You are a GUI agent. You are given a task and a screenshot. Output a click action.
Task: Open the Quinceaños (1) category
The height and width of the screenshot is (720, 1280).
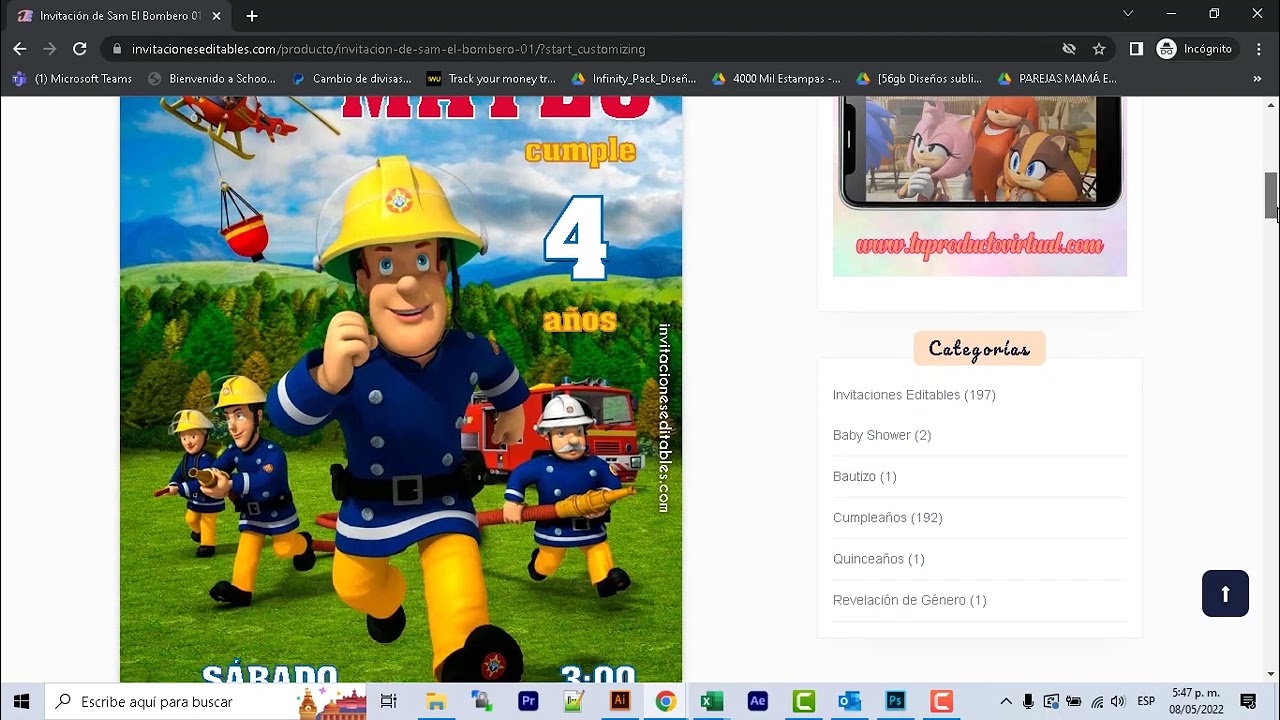click(879, 559)
